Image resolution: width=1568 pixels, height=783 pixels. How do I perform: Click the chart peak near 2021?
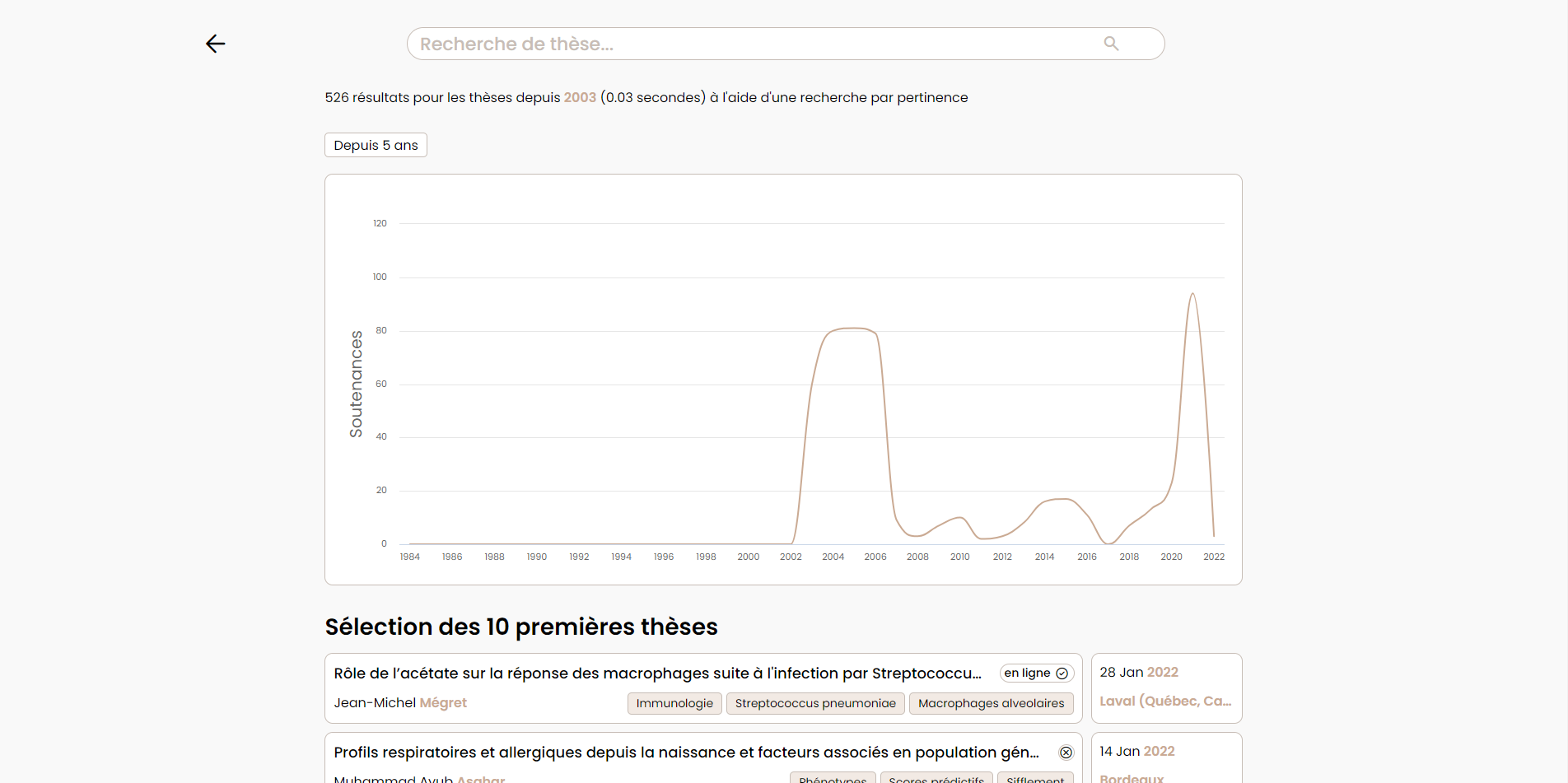click(x=1192, y=294)
